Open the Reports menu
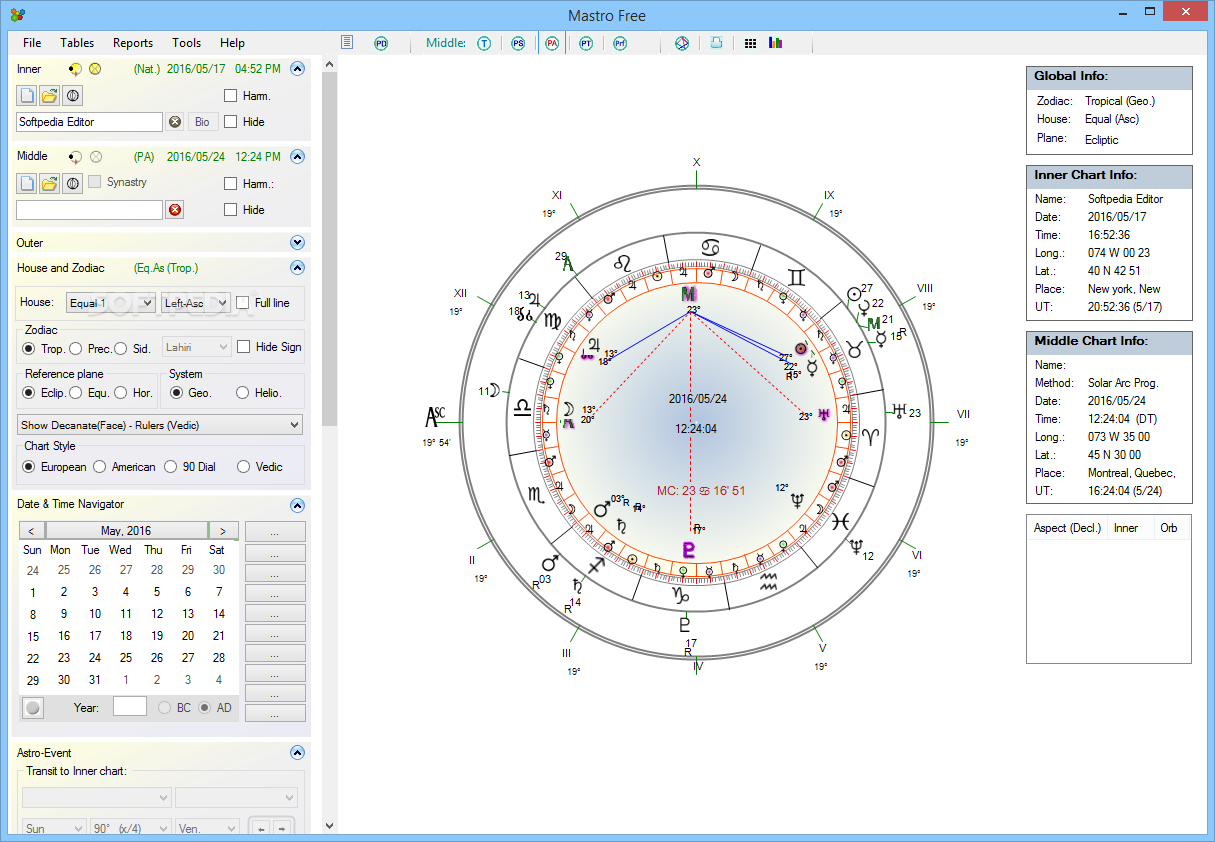The width and height of the screenshot is (1215, 842). [133, 43]
